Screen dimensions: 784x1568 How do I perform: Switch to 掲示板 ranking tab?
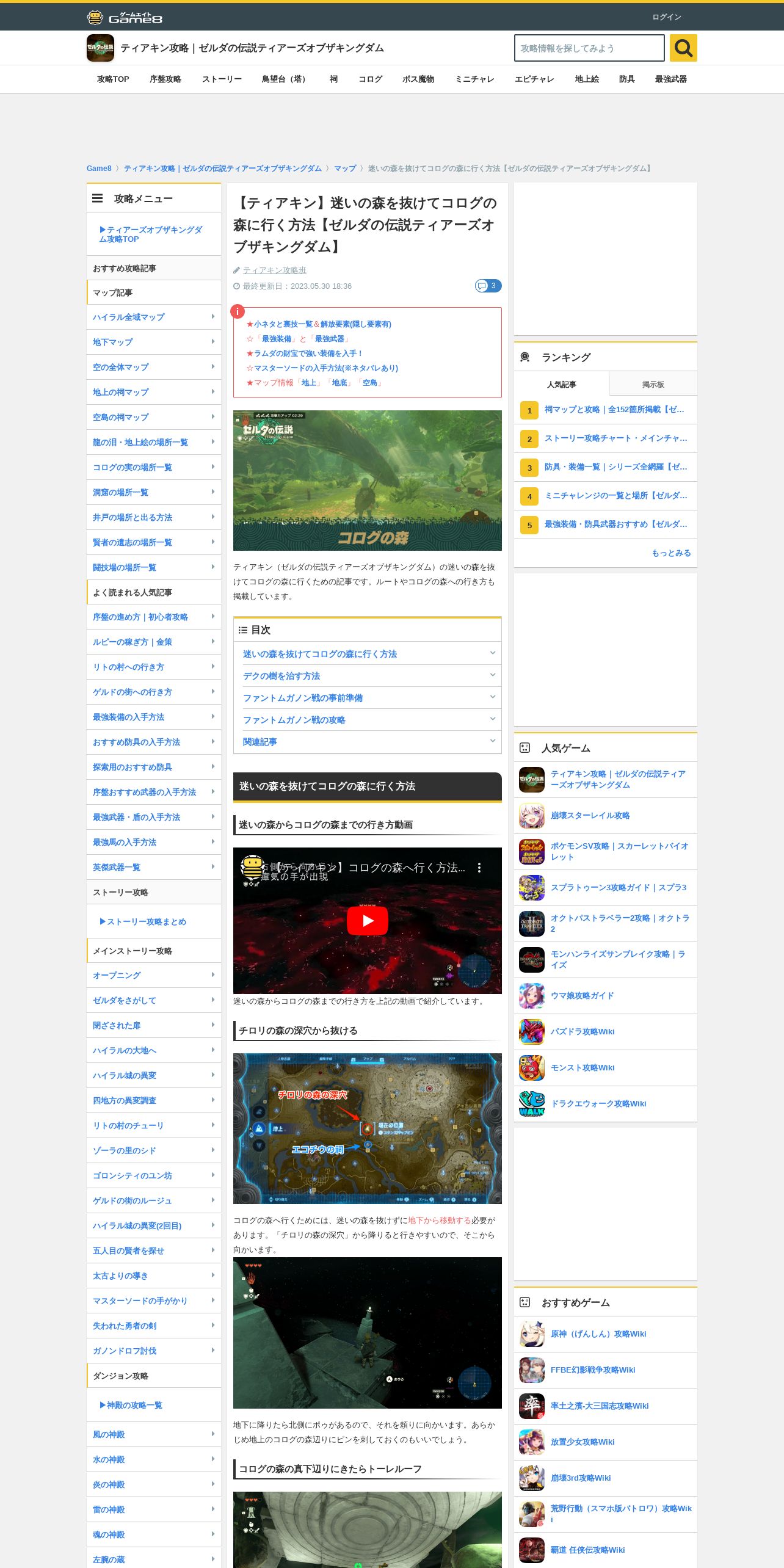pos(653,384)
